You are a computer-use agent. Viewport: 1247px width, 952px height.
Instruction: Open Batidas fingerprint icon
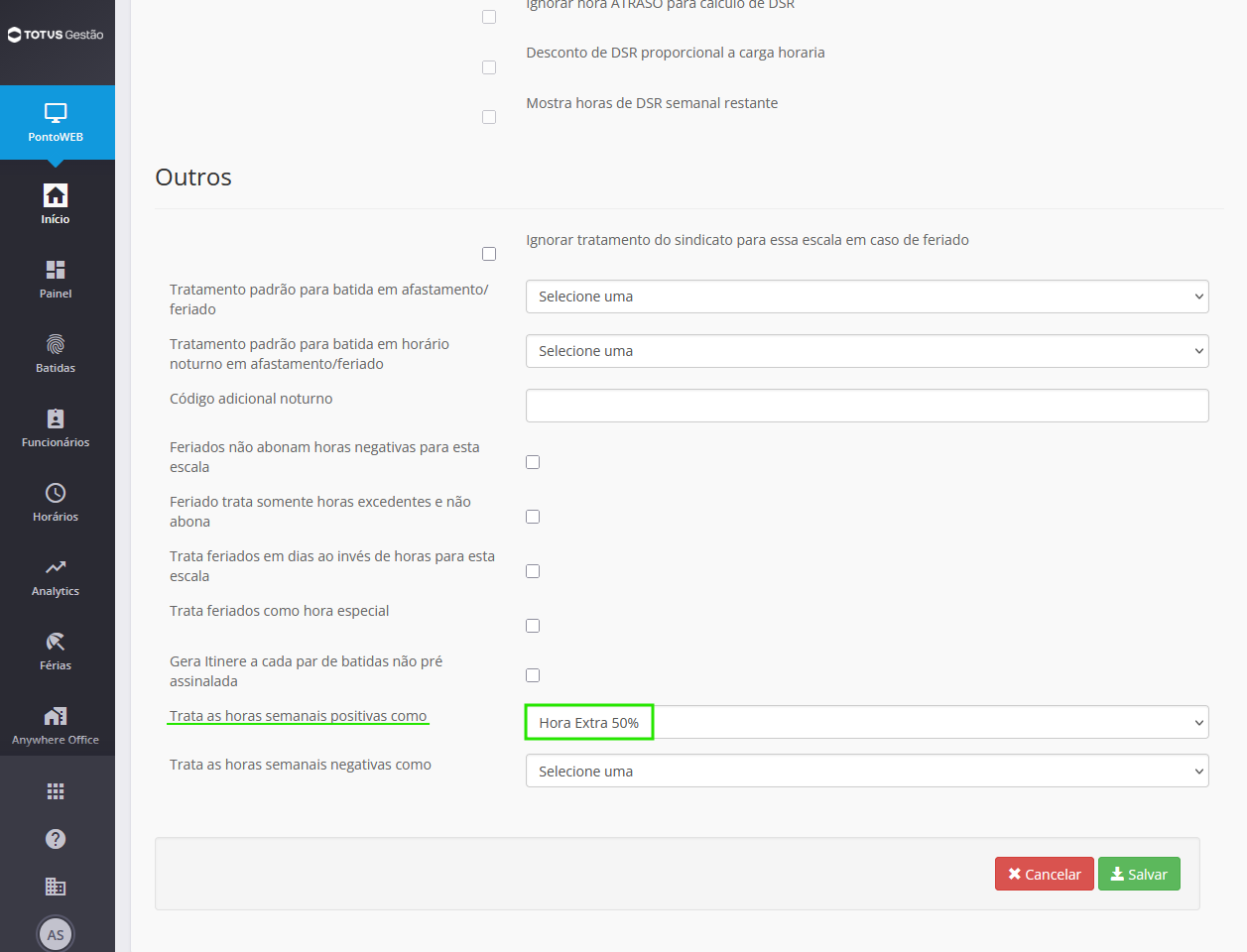[x=56, y=344]
